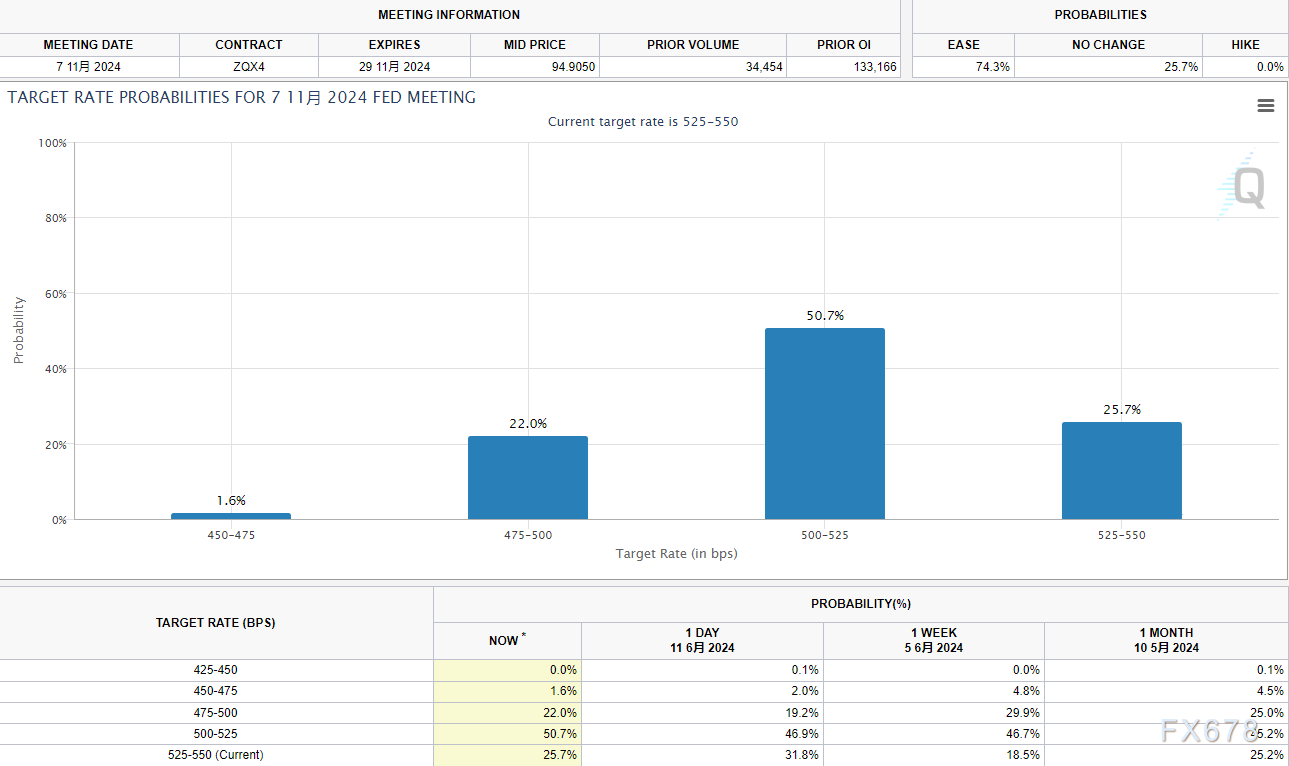Click the MEETING DATE column header
Screen dimensions: 1289x766
(x=88, y=45)
